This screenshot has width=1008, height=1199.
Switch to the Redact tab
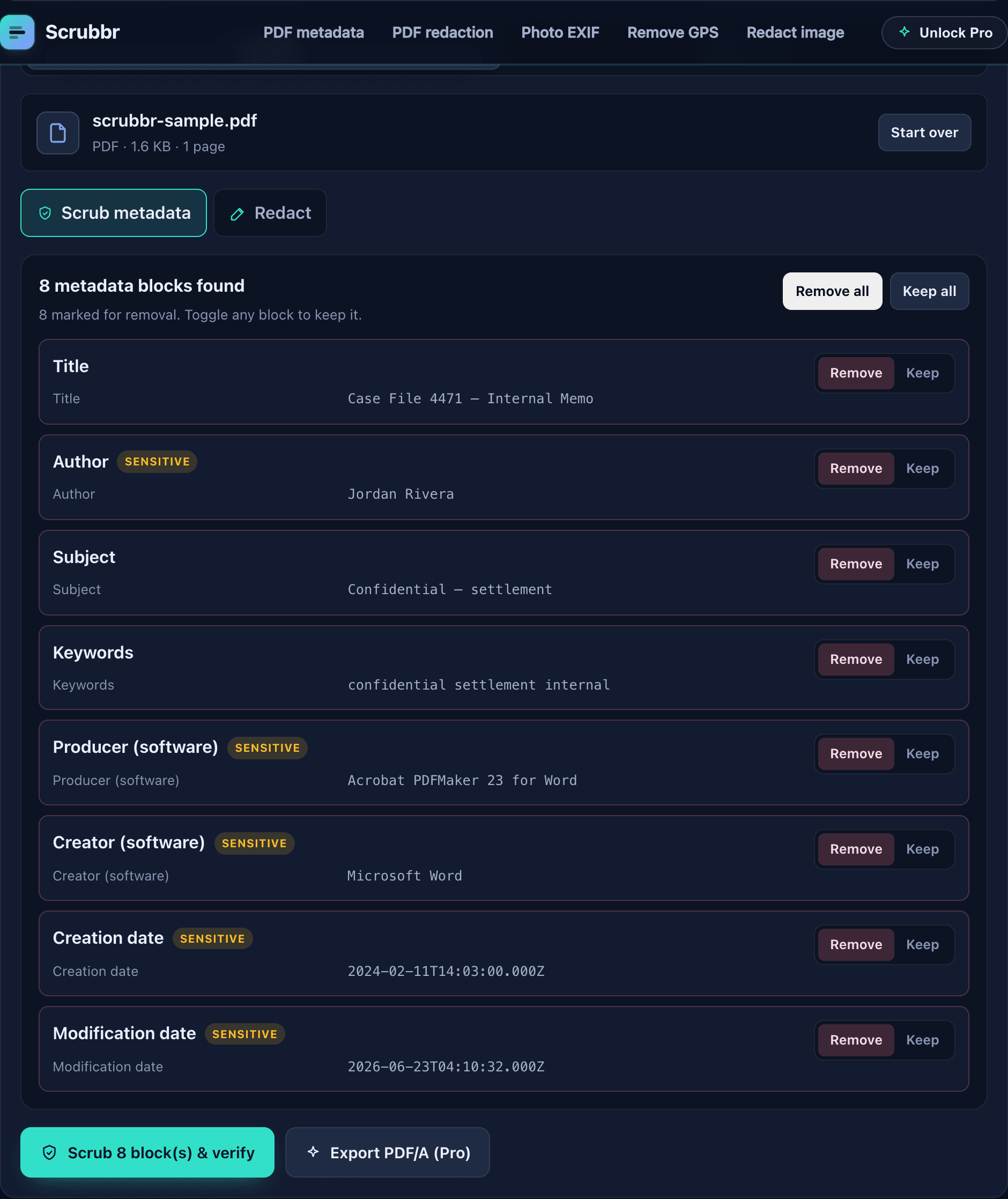(270, 213)
